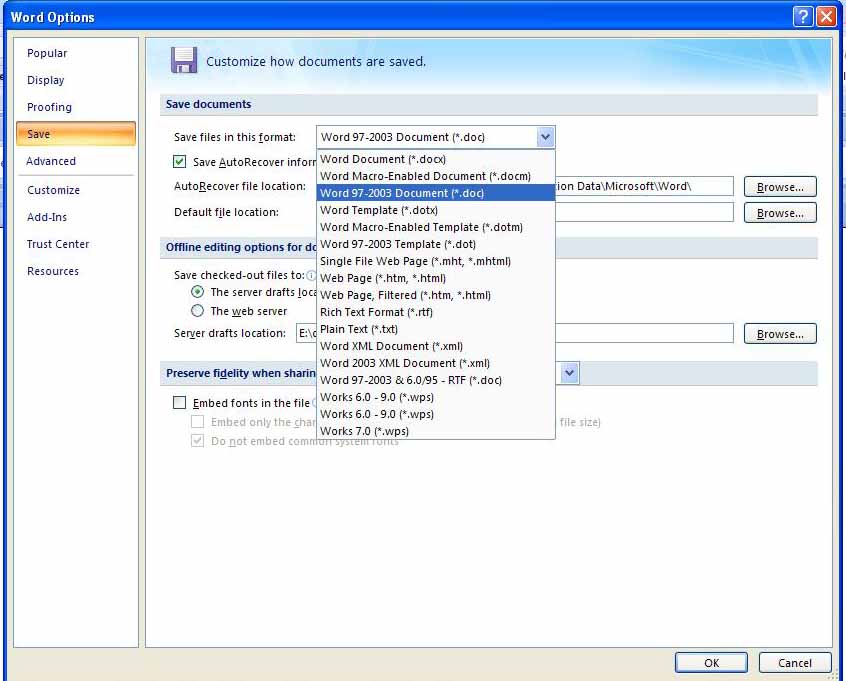
Task: Click the Cancel button
Action: click(x=794, y=662)
